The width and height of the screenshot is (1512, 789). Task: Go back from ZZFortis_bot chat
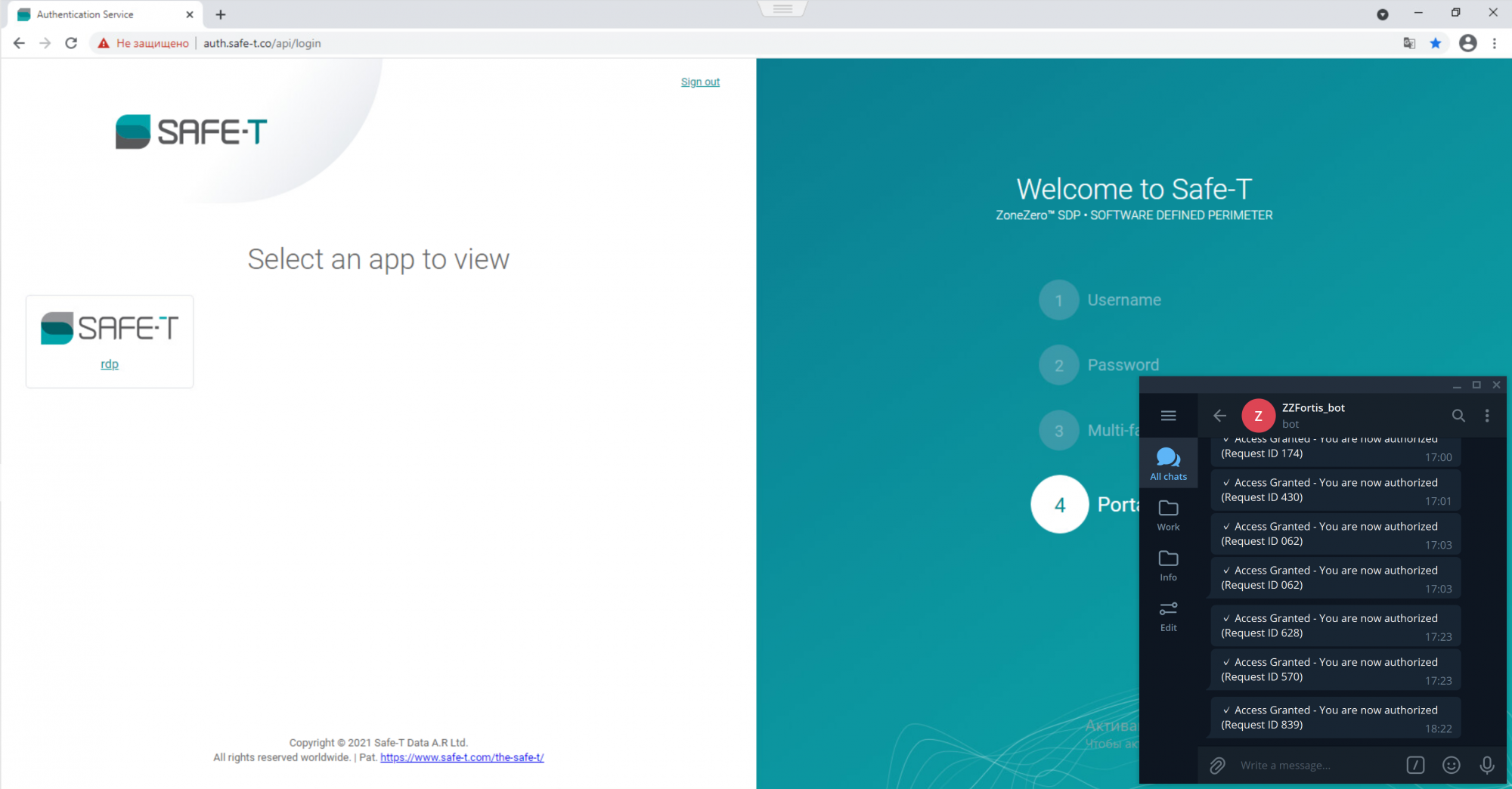pyautogui.click(x=1219, y=416)
